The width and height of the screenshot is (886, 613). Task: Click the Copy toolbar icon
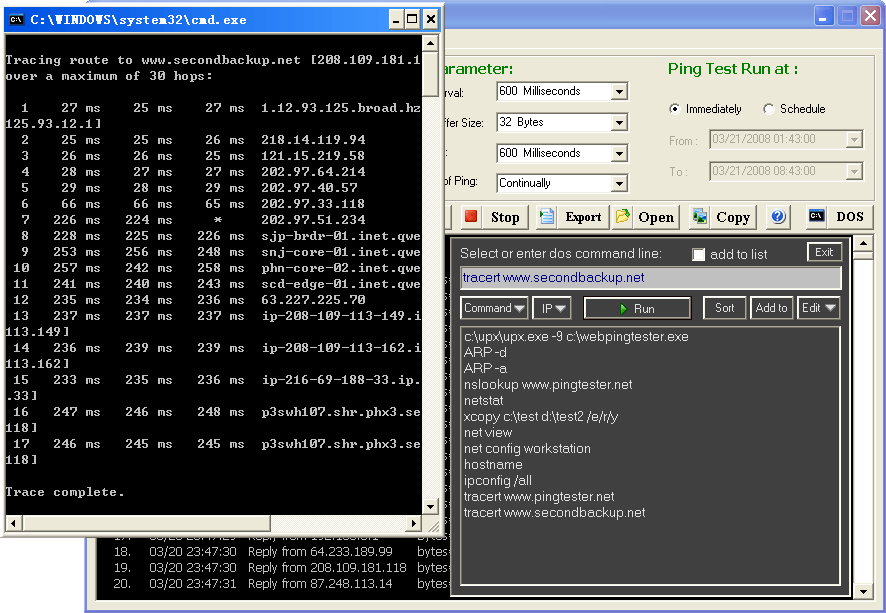700,217
